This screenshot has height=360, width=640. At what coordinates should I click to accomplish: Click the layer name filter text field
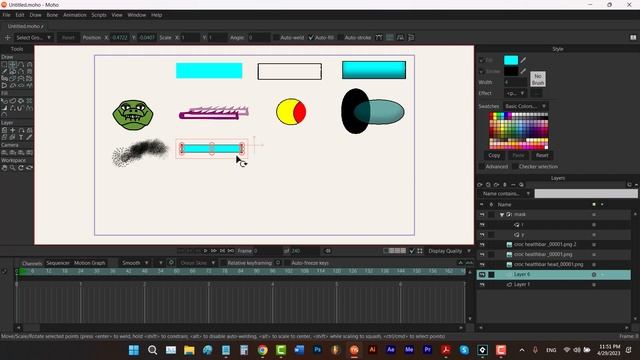586,193
